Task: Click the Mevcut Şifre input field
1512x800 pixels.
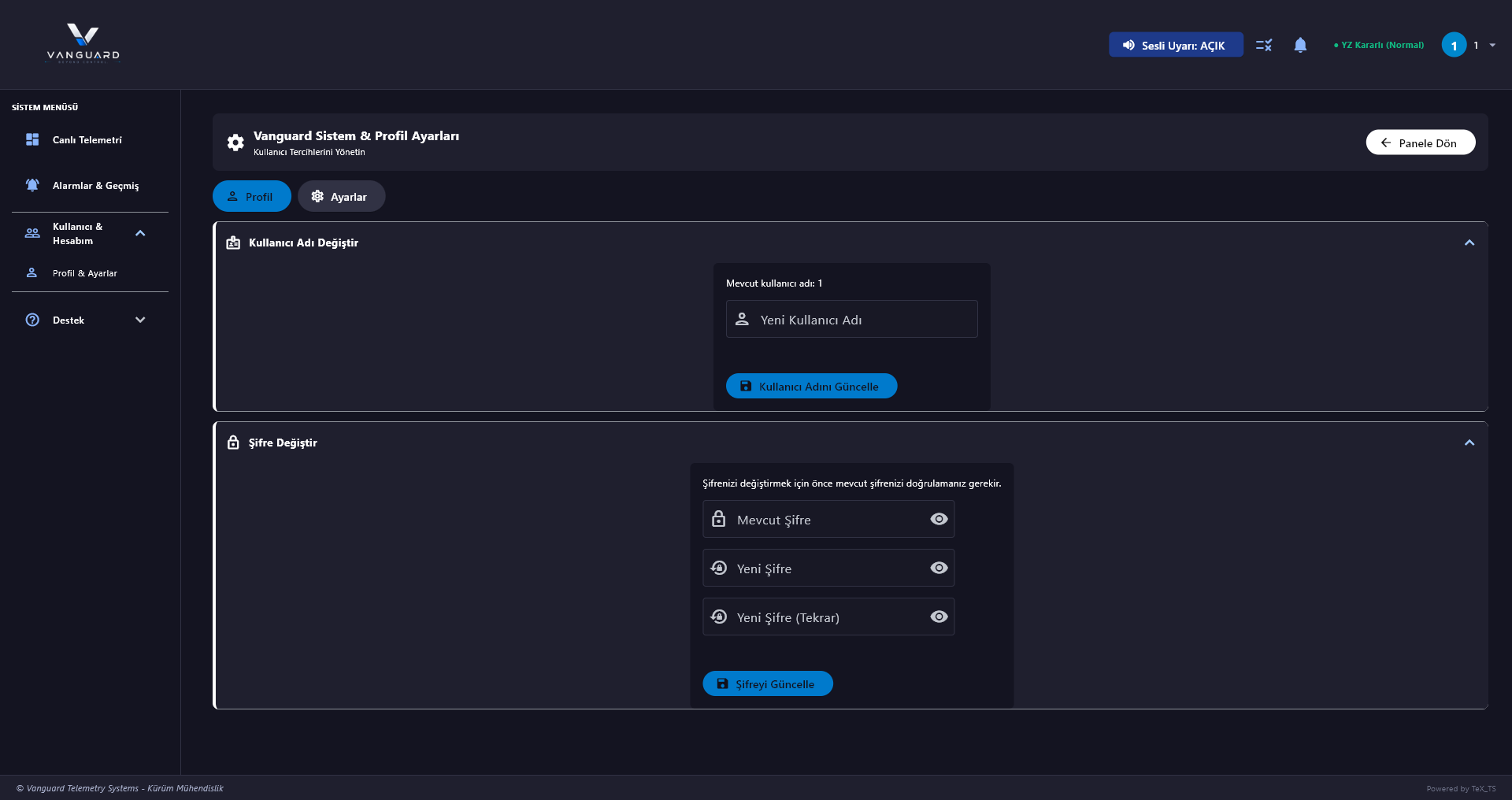Action: pyautogui.click(x=828, y=519)
